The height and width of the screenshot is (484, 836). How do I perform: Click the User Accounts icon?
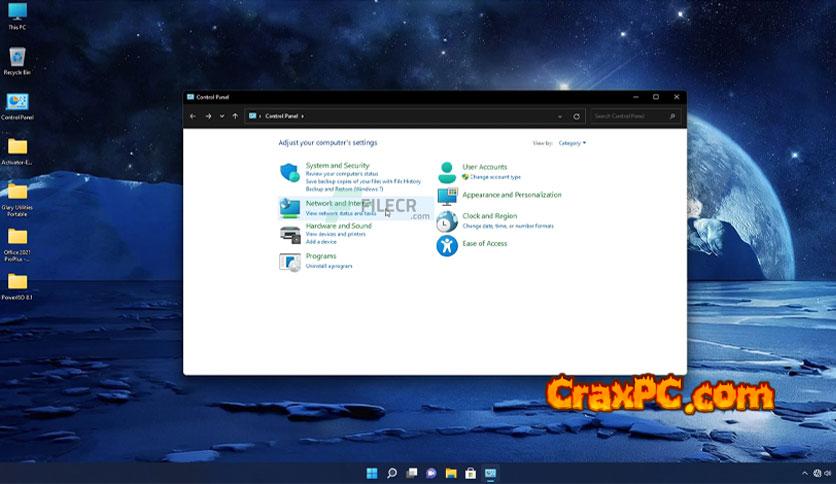[447, 172]
